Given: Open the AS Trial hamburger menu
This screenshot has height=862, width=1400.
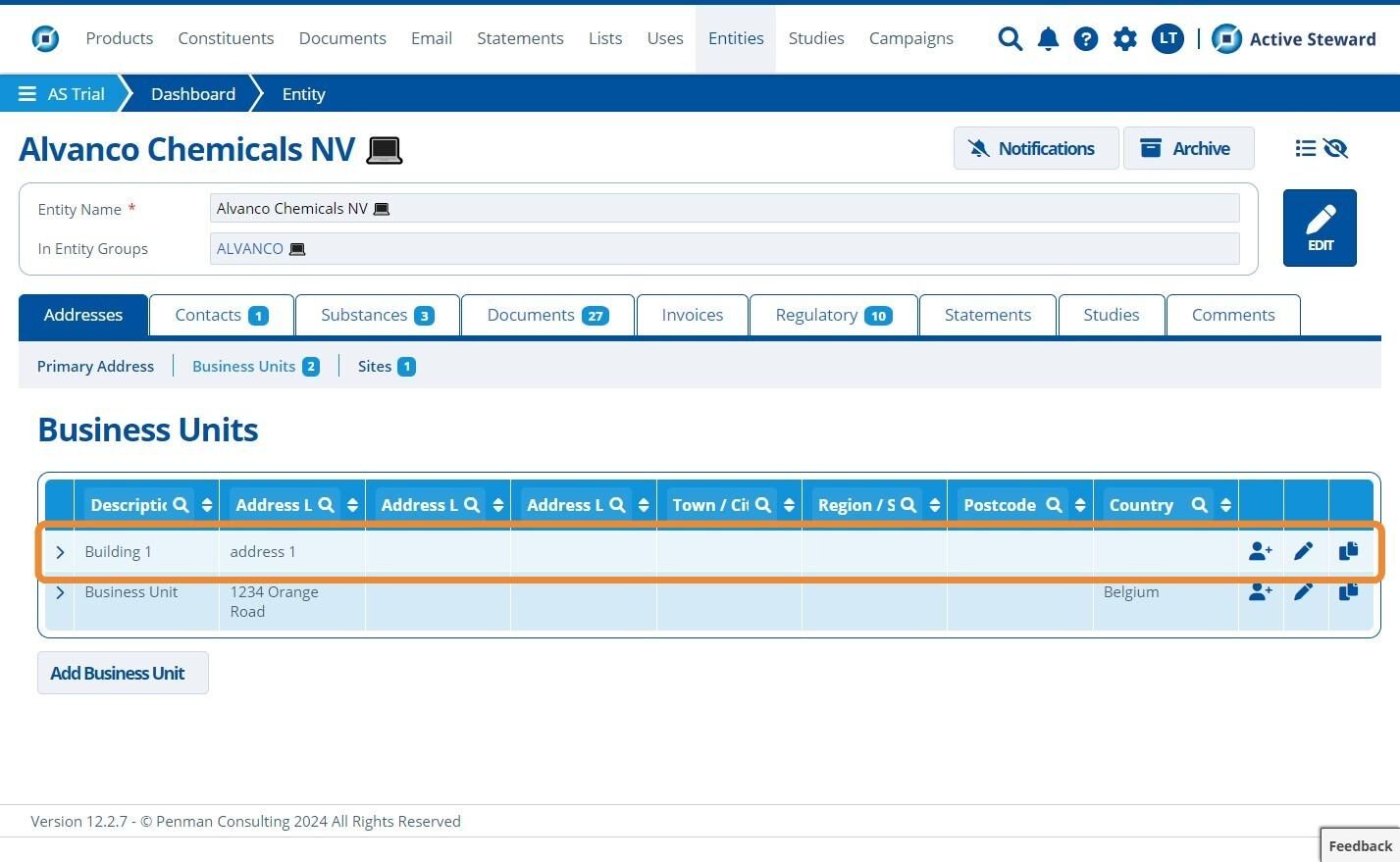Looking at the screenshot, I should point(27,94).
